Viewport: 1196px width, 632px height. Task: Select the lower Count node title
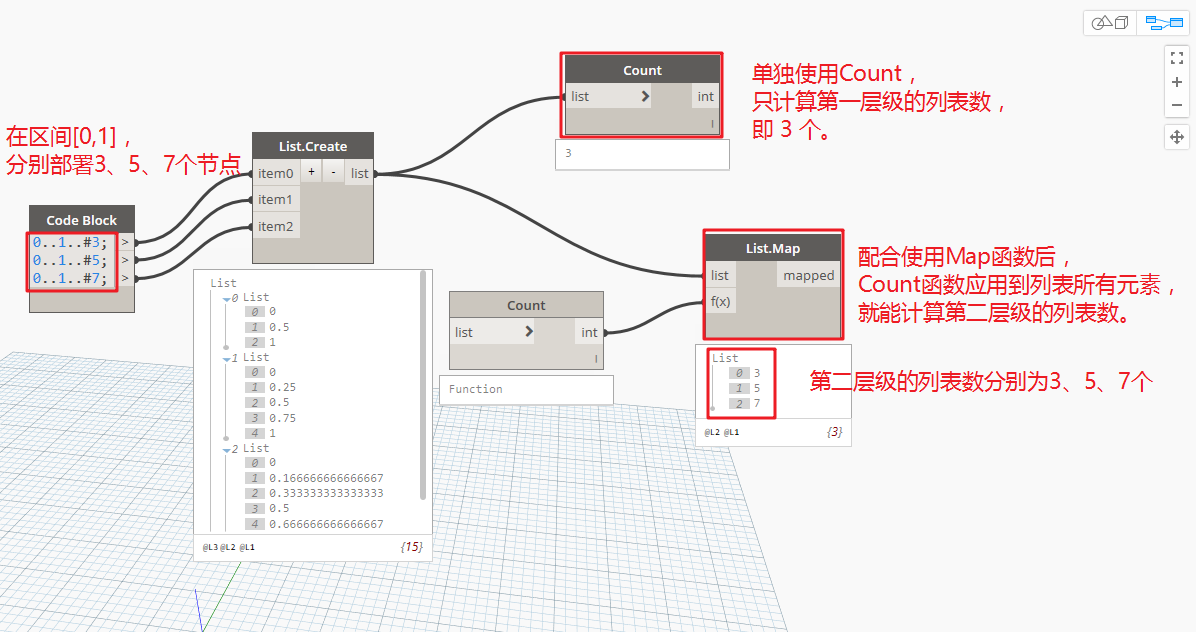tap(526, 305)
